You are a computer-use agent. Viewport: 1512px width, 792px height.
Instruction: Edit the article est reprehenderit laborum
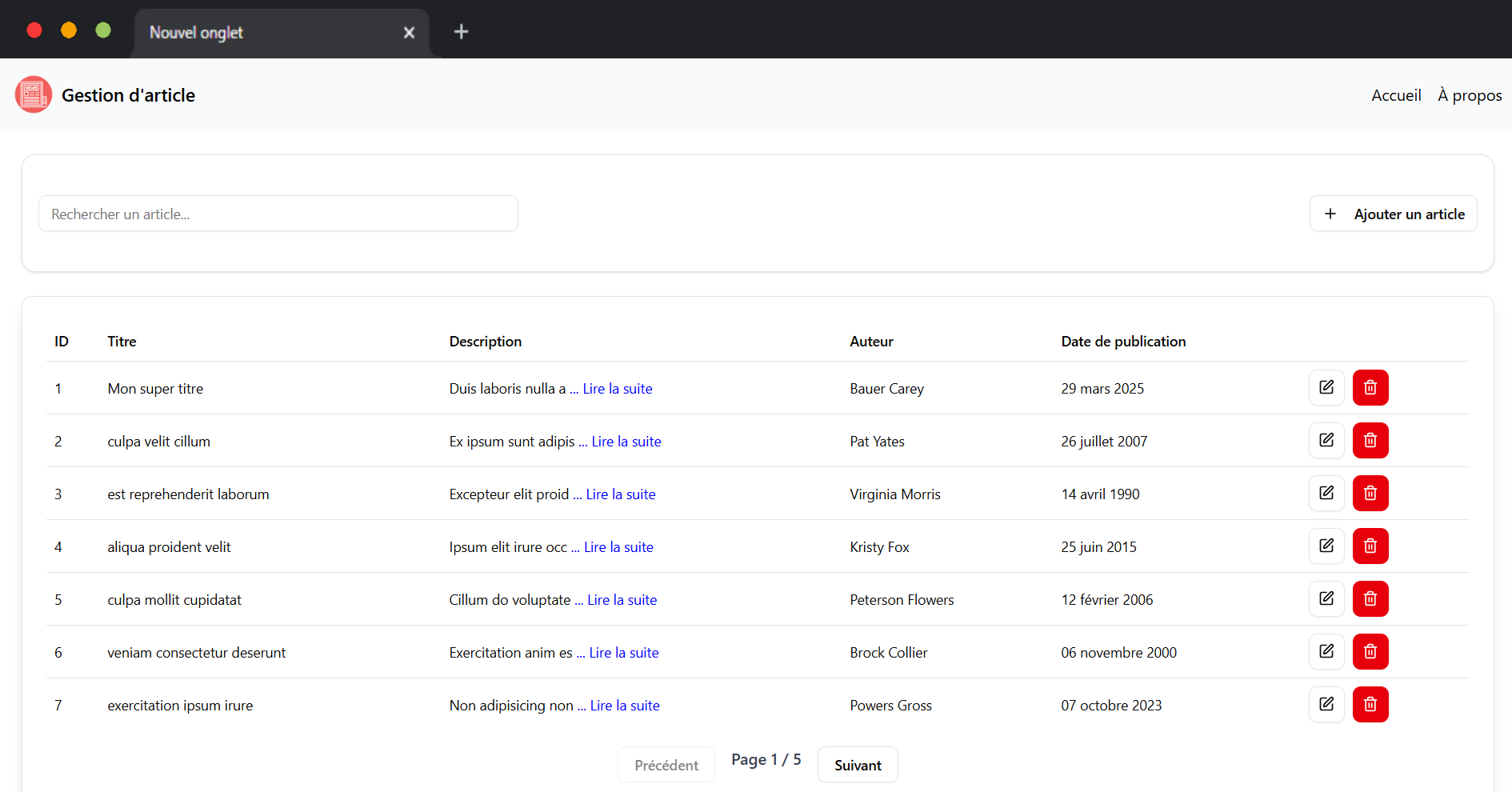point(1326,494)
